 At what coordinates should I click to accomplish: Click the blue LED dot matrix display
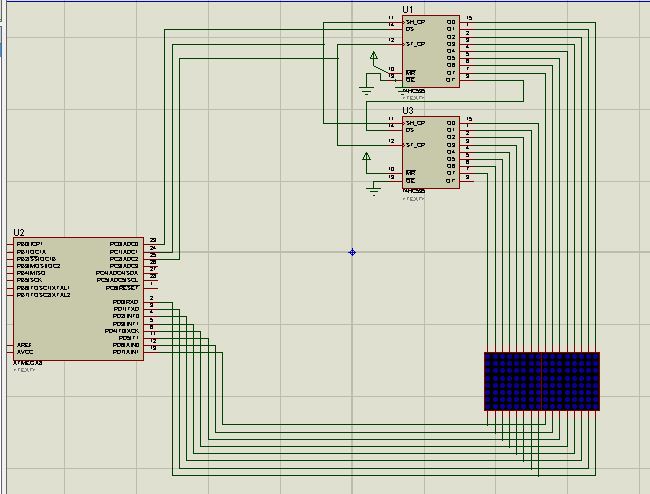pyautogui.click(x=542, y=381)
